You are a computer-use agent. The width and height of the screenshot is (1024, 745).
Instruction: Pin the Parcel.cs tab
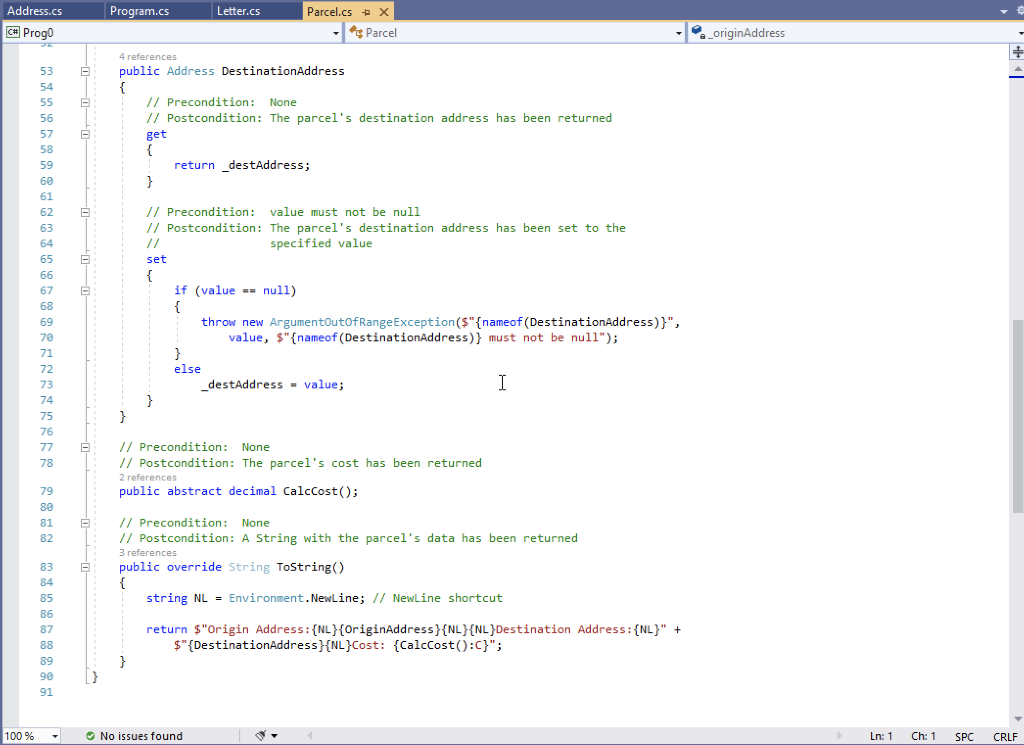366,12
